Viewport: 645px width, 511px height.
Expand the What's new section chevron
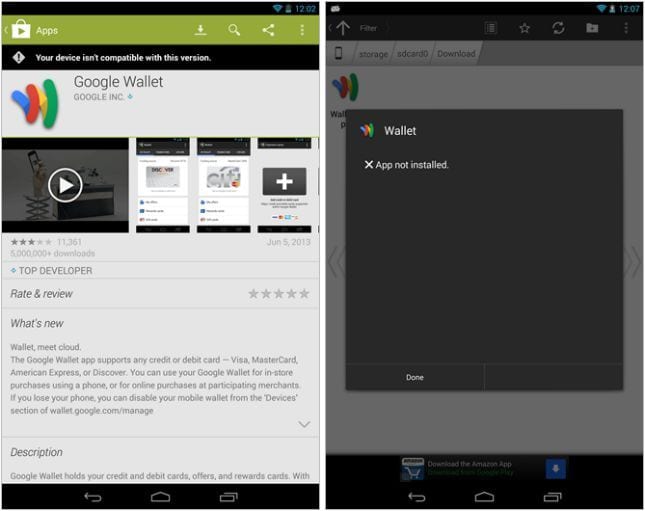[304, 424]
